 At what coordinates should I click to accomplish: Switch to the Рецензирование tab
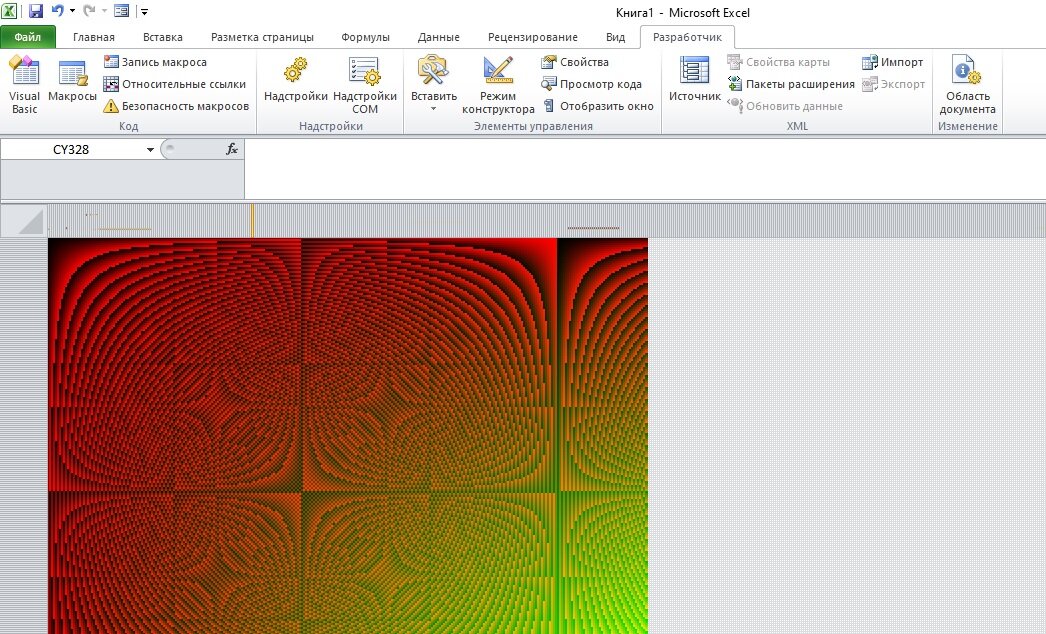point(532,37)
